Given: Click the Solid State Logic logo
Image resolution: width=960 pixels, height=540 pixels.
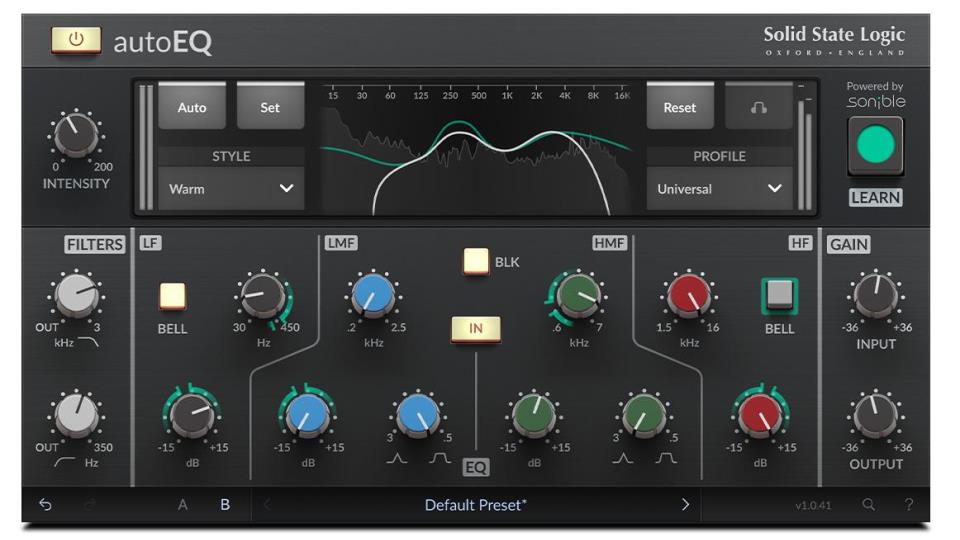Looking at the screenshot, I should coord(834,40).
